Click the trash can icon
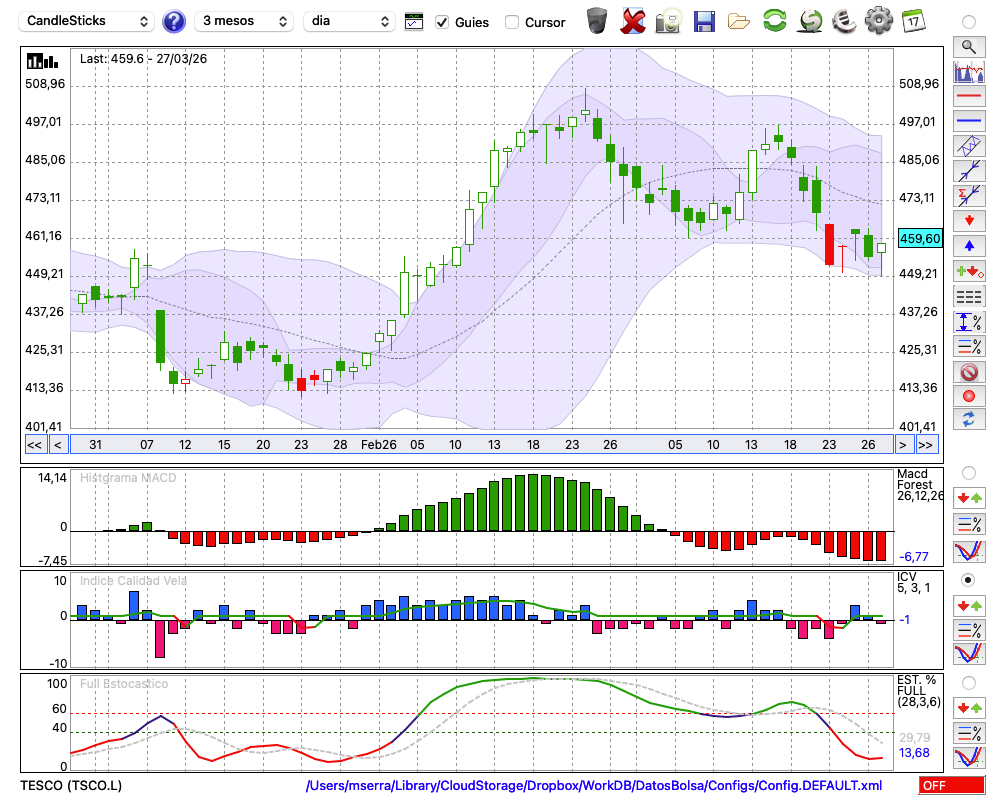1000x800 pixels. coord(597,21)
